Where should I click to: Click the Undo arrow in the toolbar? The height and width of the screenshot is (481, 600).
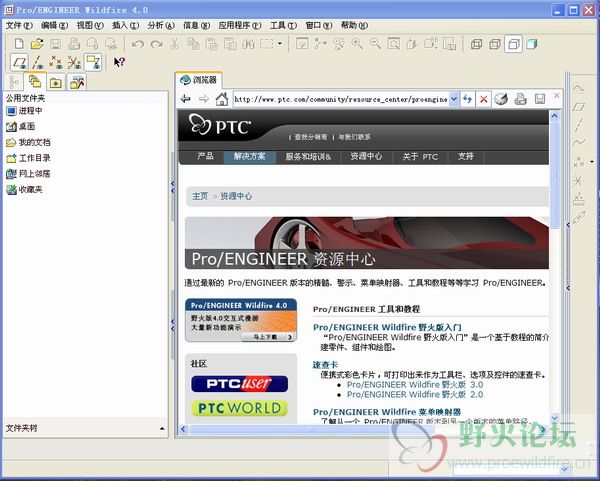[138, 44]
